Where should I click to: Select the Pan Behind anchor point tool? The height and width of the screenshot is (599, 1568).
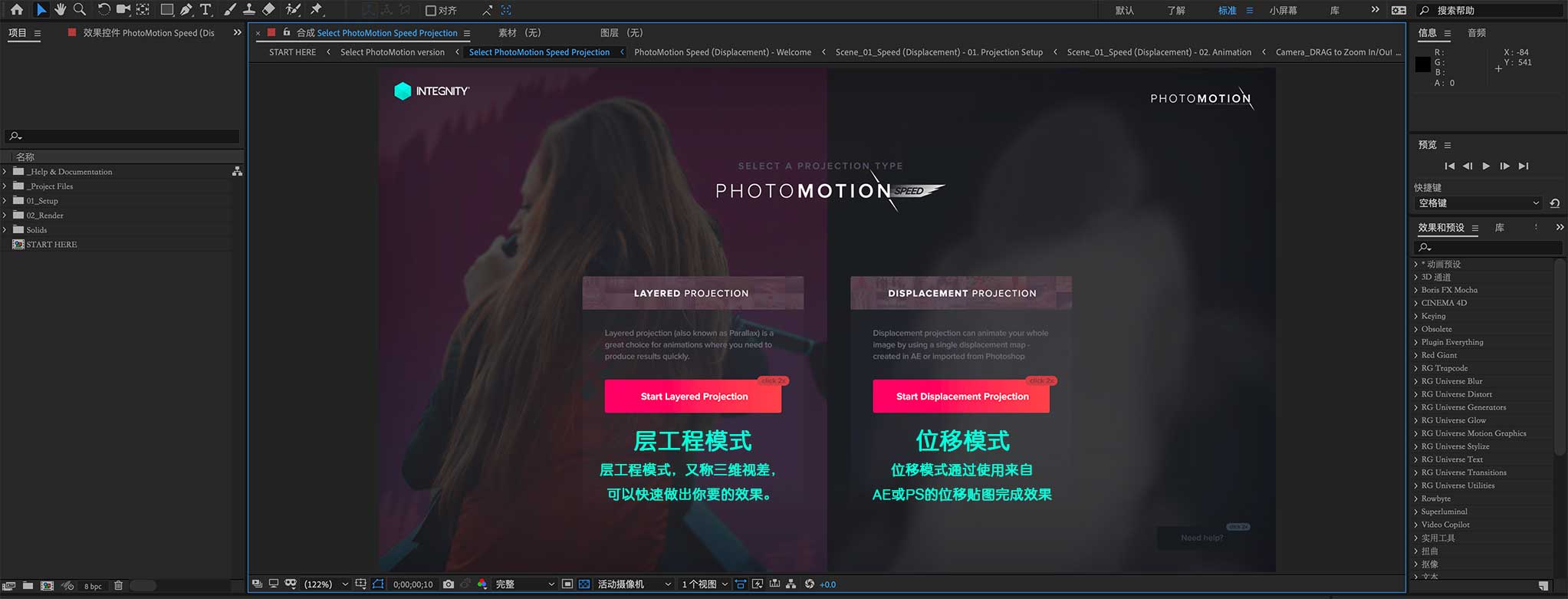[143, 10]
